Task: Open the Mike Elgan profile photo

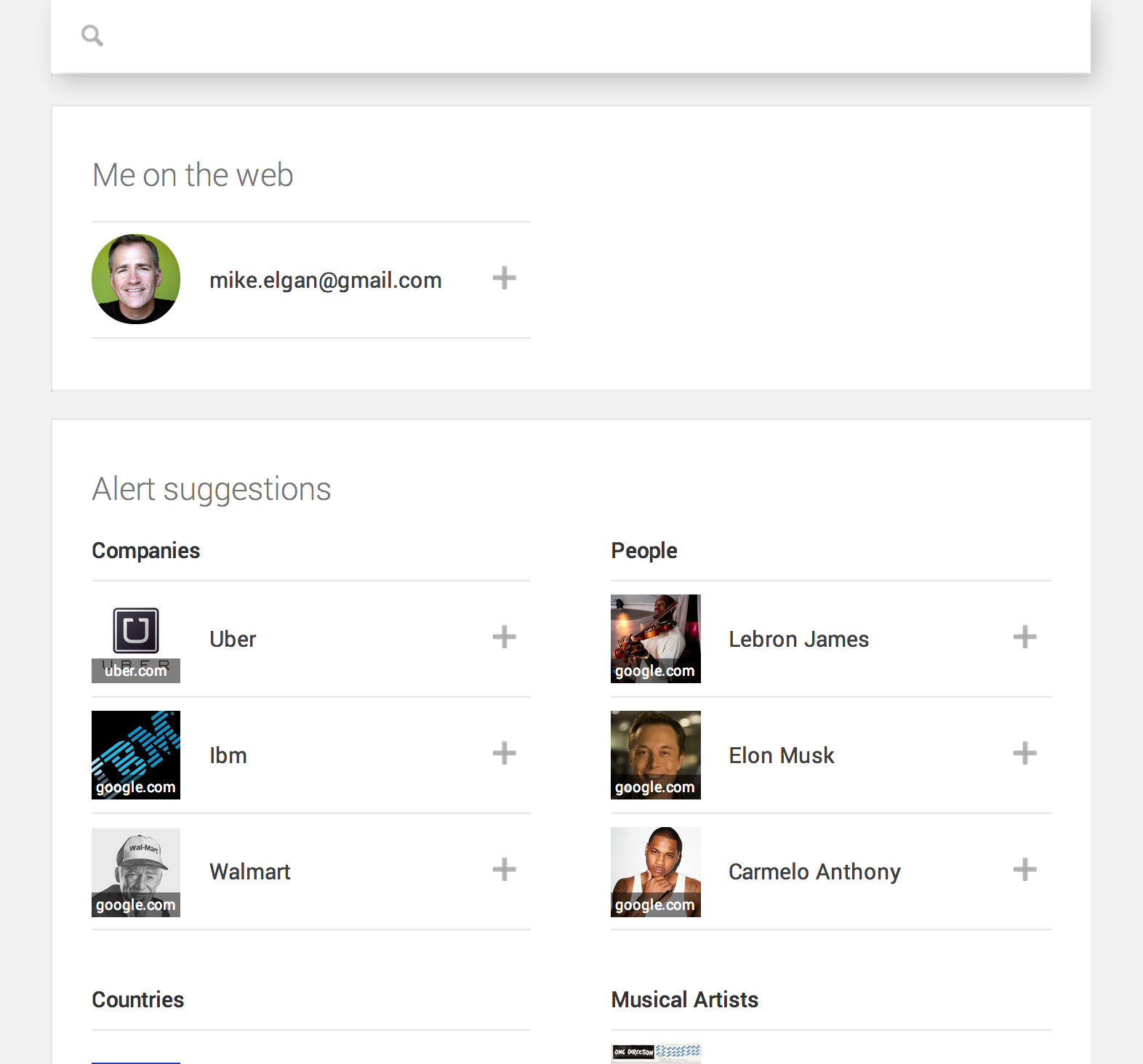Action: click(x=136, y=279)
